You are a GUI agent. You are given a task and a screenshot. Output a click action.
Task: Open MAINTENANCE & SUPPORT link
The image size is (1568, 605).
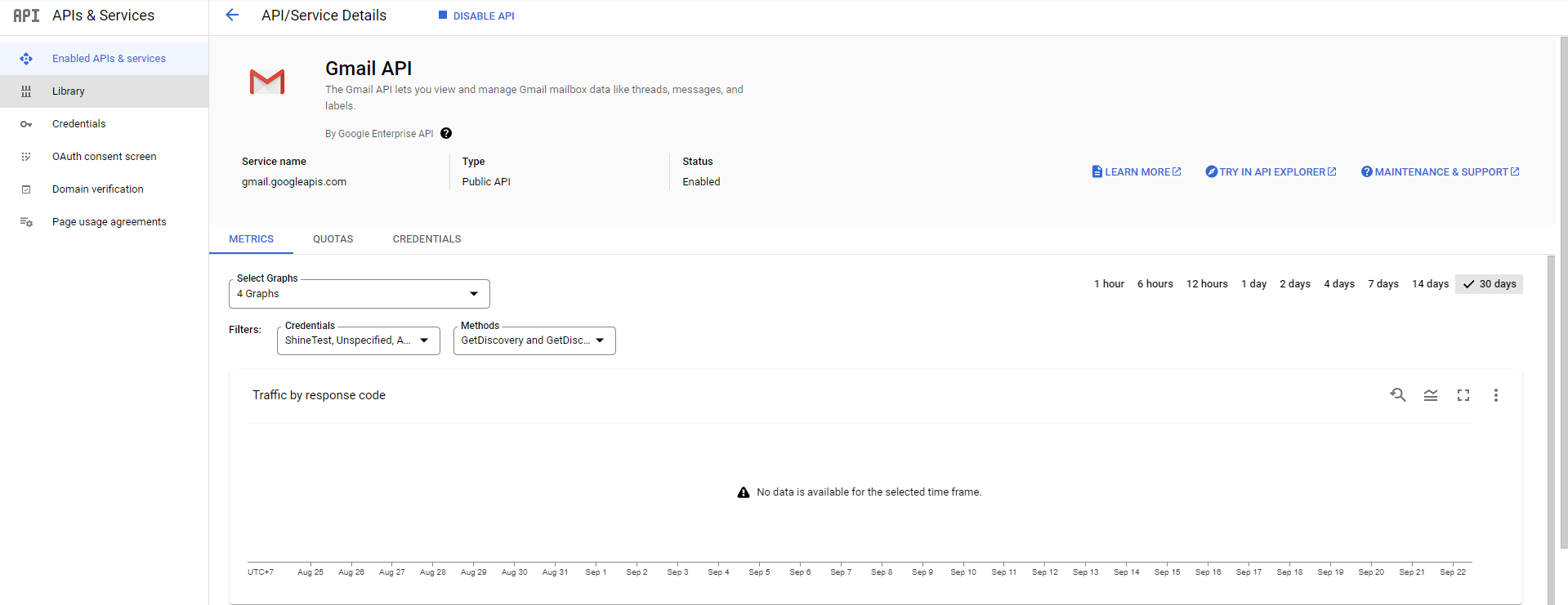1440,171
